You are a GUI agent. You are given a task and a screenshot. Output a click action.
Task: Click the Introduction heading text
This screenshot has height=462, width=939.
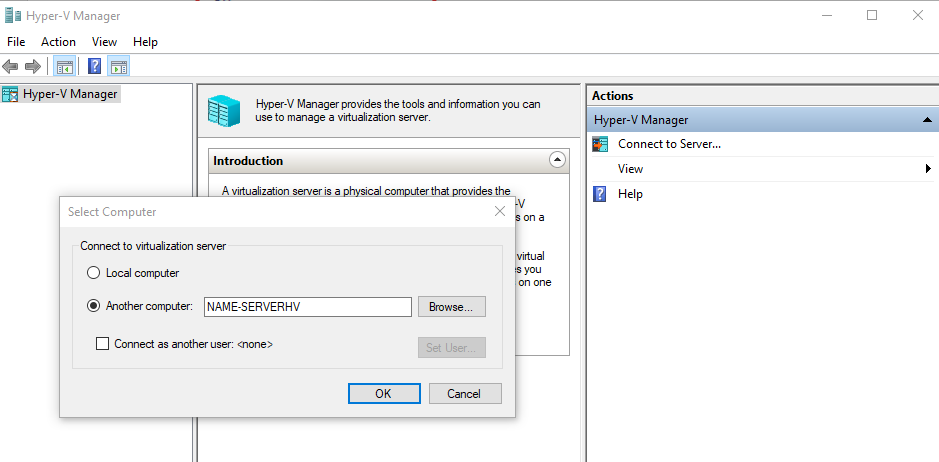click(248, 161)
